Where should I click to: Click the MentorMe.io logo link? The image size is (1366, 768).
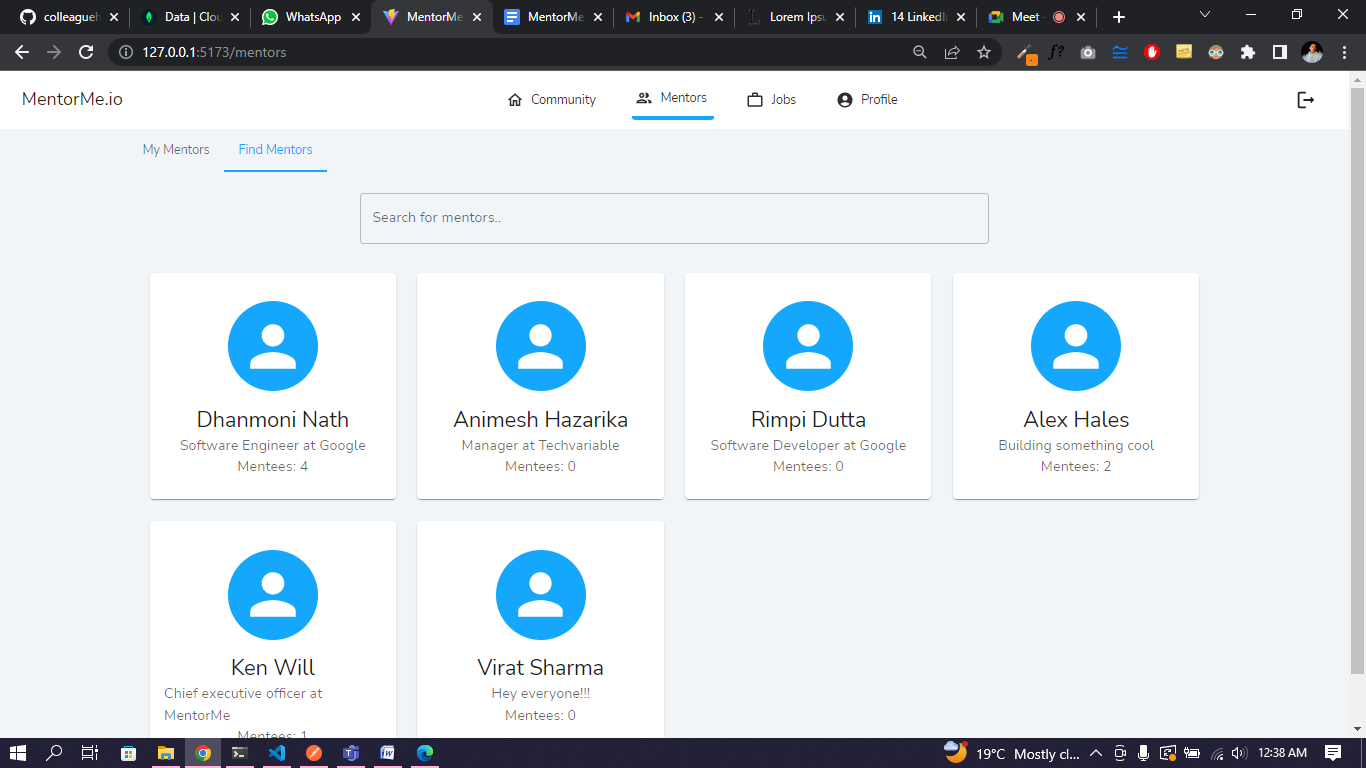(71, 99)
